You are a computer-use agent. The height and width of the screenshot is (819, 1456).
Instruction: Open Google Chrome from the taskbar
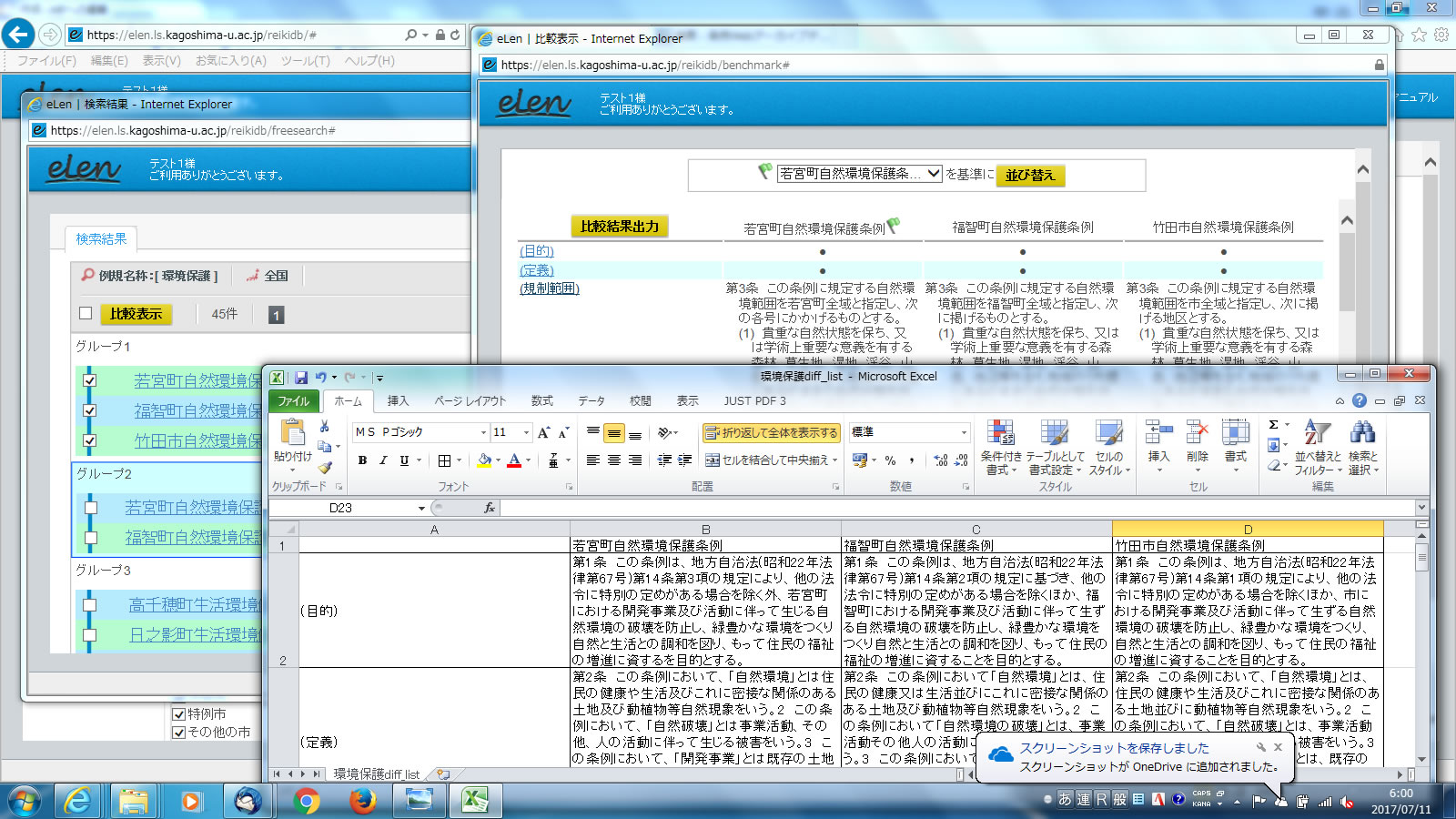(307, 801)
